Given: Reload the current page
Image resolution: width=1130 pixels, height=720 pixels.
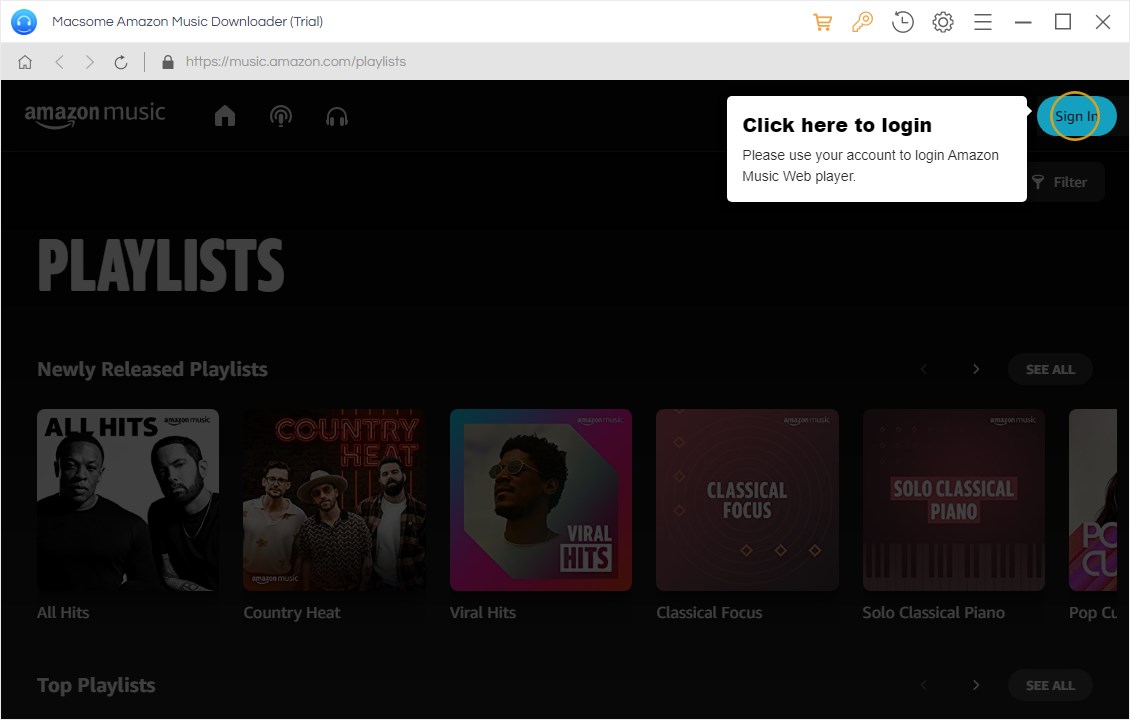Looking at the screenshot, I should (x=121, y=62).
